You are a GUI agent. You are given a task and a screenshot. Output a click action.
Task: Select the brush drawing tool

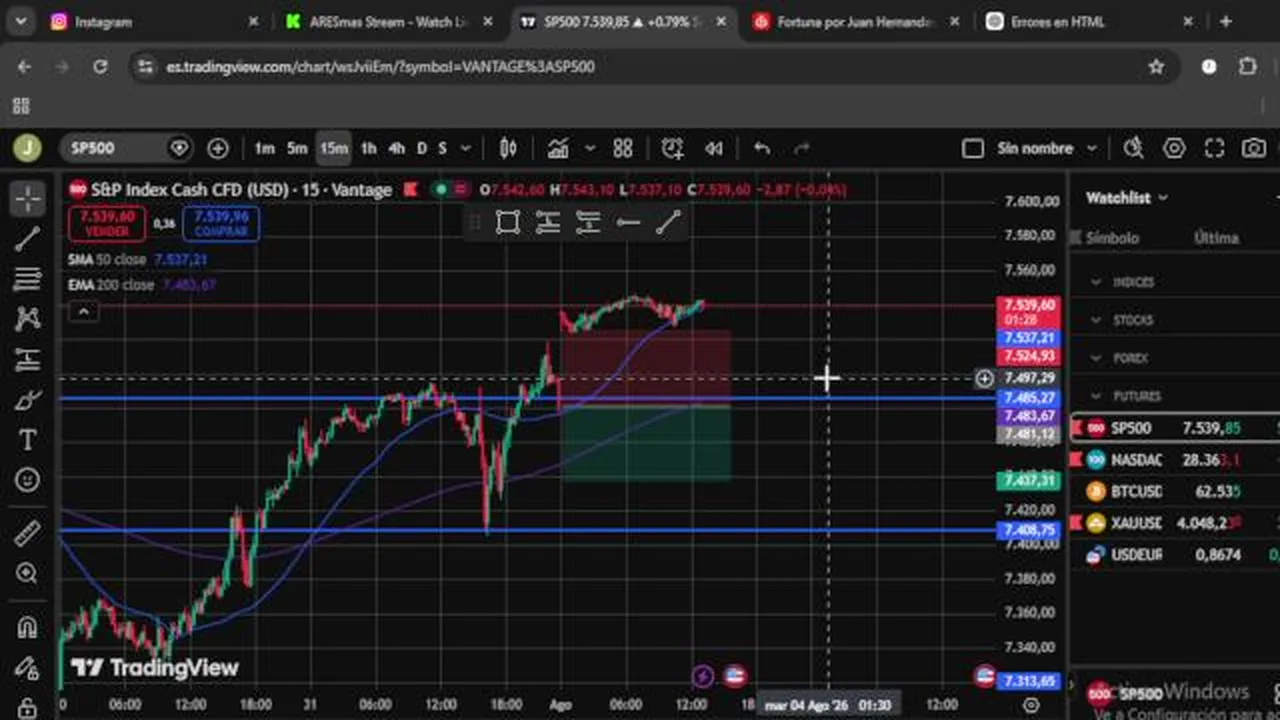28,400
